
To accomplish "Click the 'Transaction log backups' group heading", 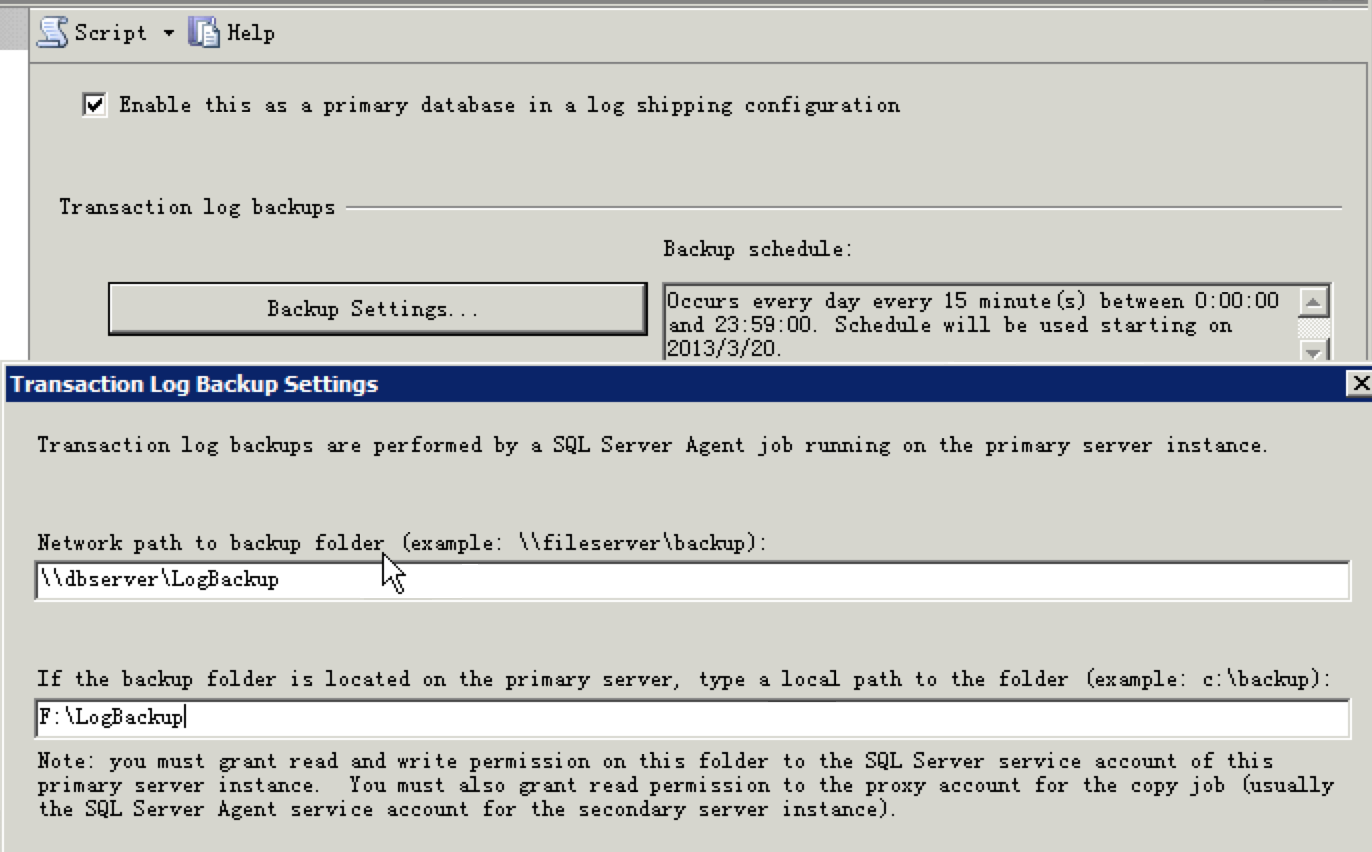I will click(x=197, y=207).
